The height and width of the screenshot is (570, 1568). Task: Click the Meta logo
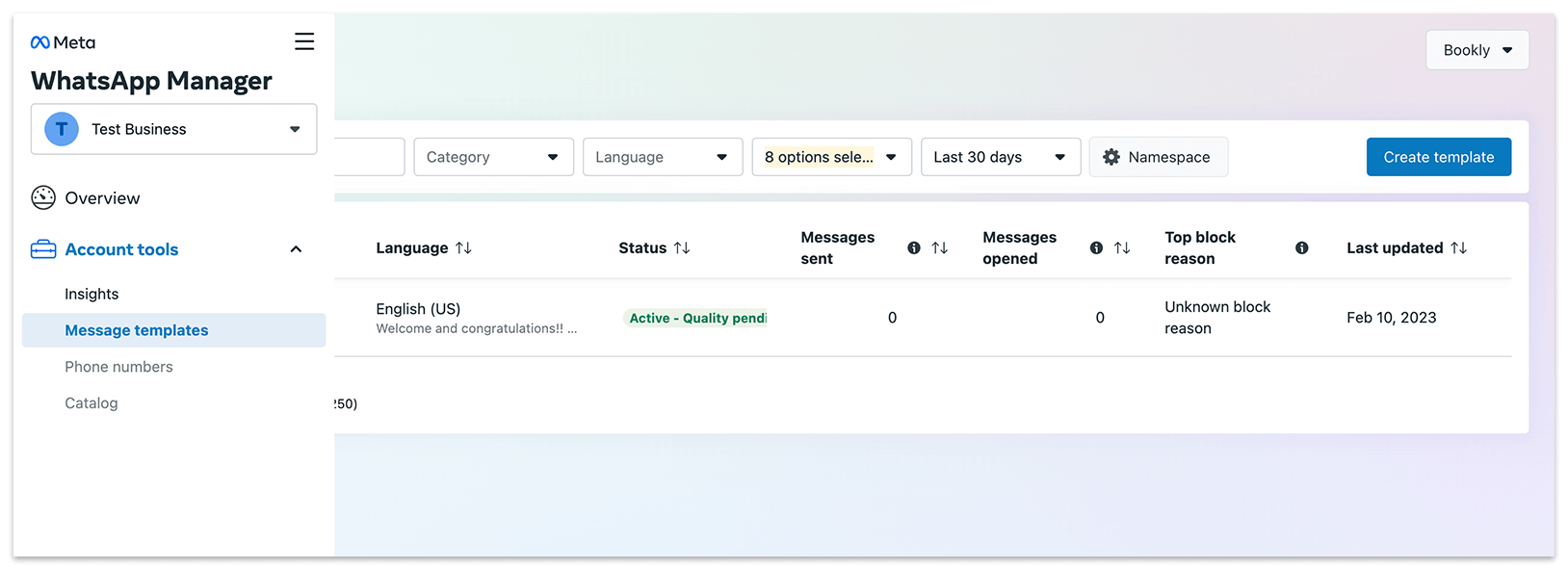coord(63,42)
